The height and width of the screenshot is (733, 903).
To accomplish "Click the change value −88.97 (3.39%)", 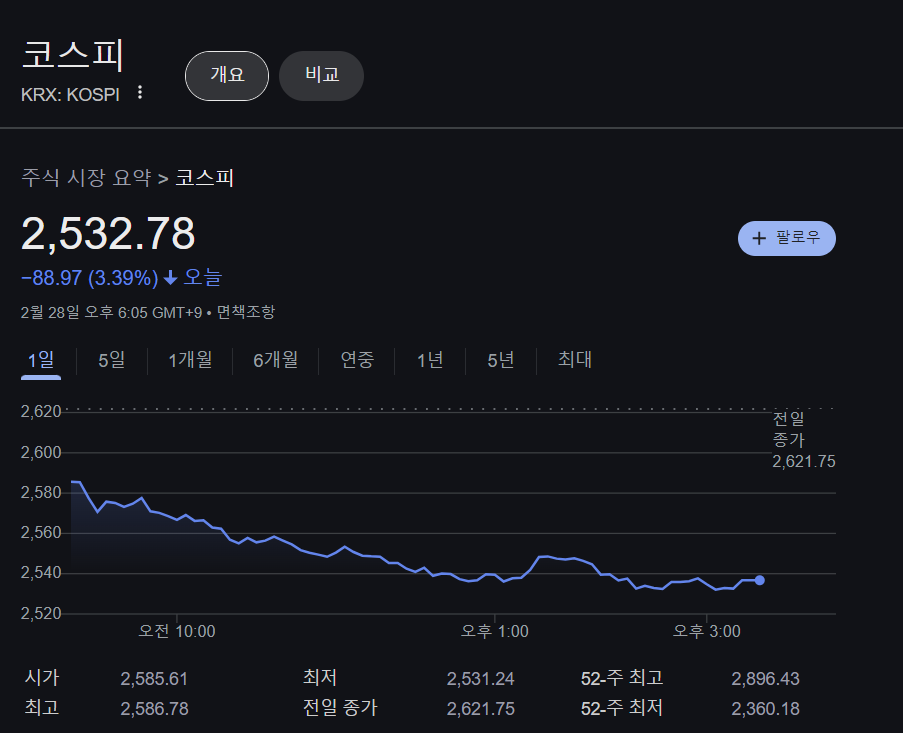I will click(x=89, y=278).
